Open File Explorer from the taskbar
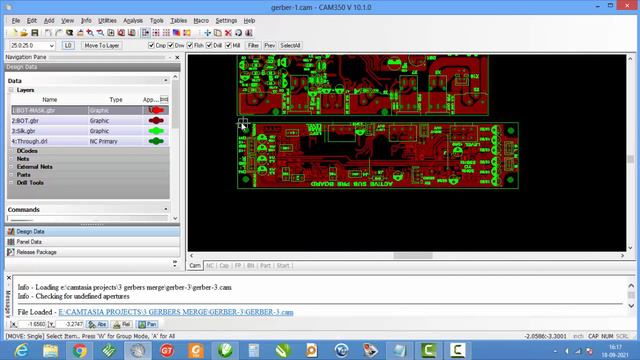This screenshot has height=360, width=640. tap(50, 351)
